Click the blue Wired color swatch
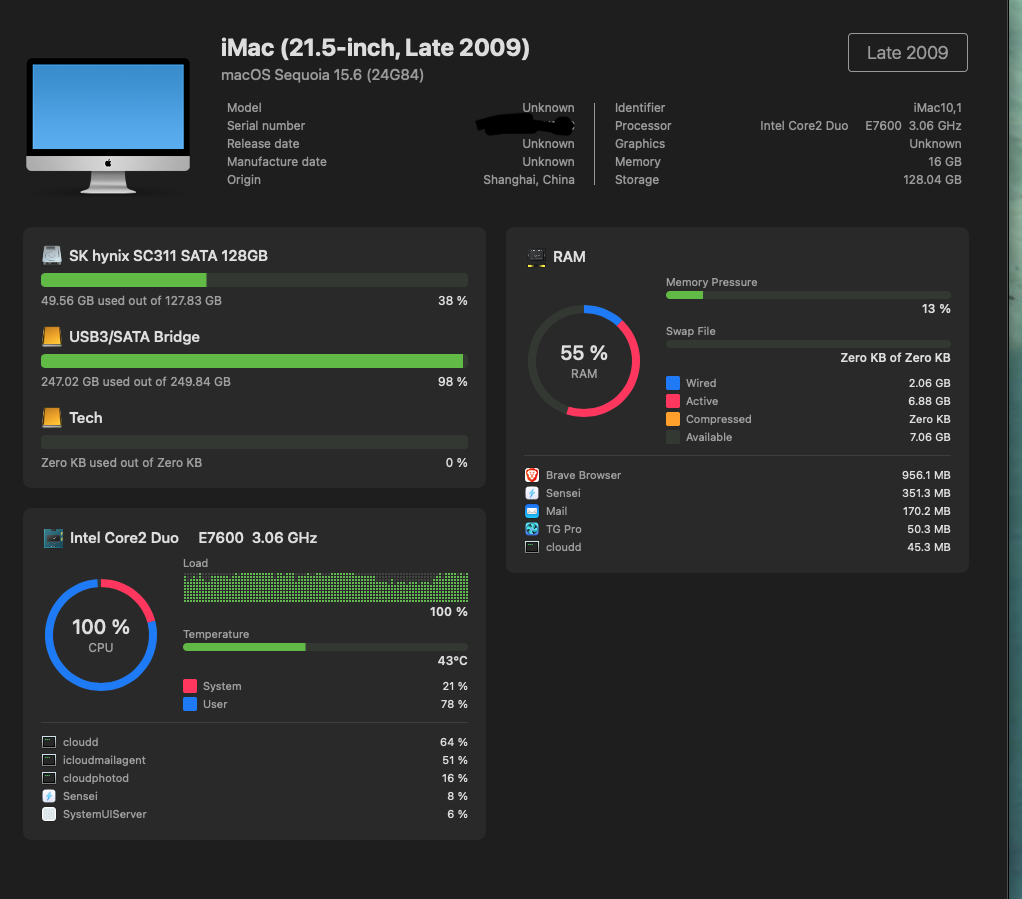The image size is (1022, 899). click(x=673, y=383)
